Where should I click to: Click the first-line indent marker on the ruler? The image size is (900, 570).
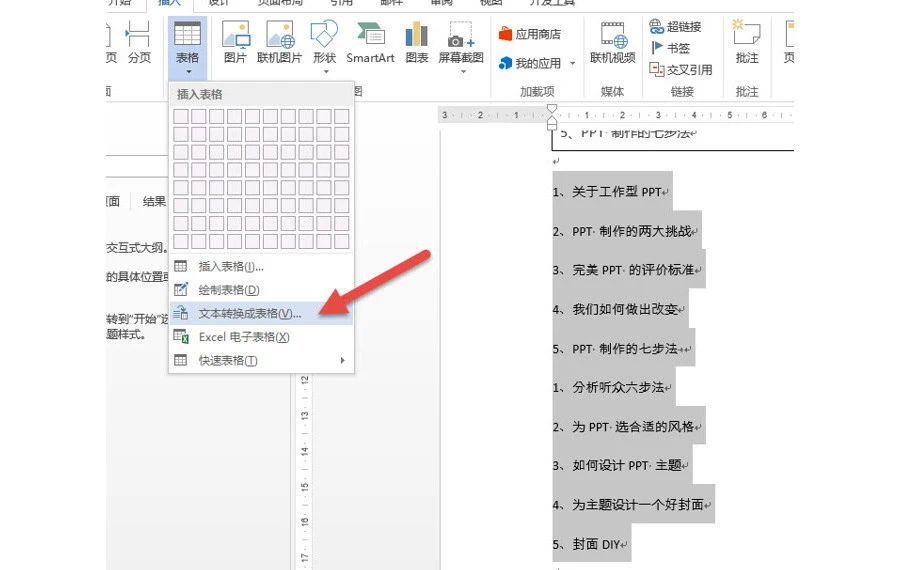[552, 108]
